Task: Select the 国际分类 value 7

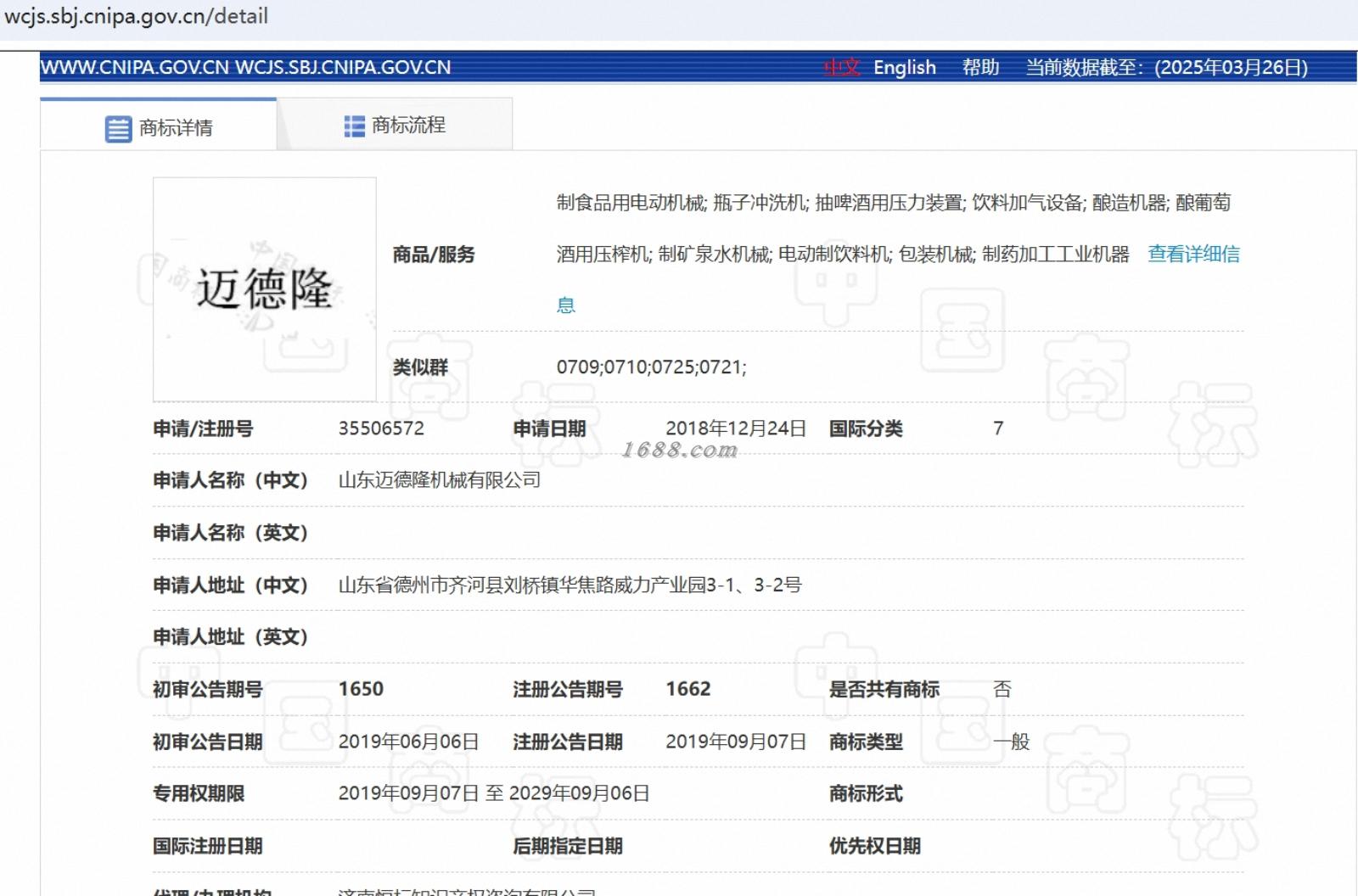Action: [998, 428]
